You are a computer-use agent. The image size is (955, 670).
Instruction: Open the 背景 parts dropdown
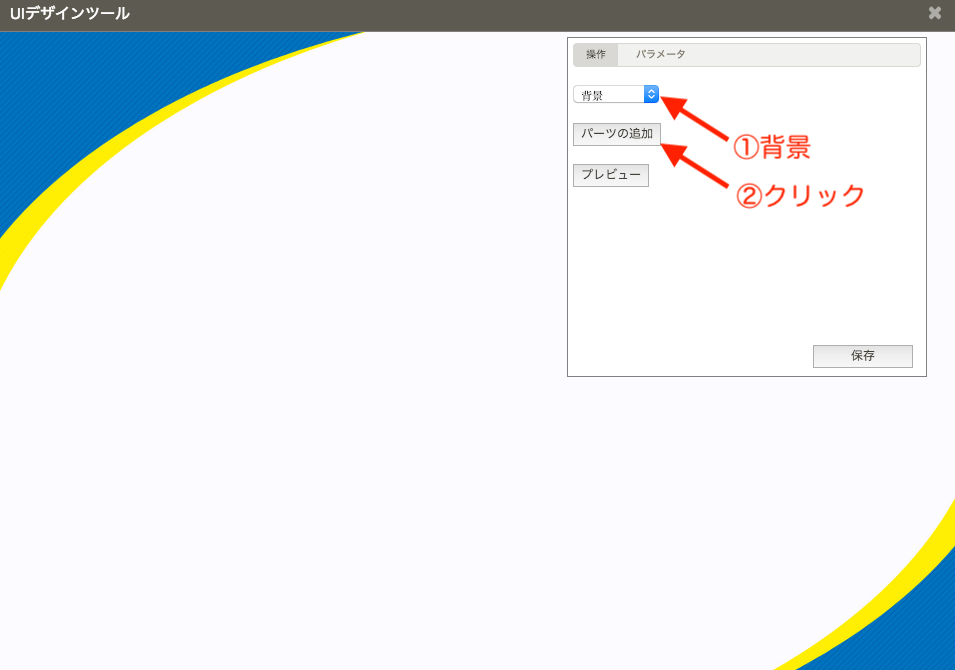coord(610,94)
